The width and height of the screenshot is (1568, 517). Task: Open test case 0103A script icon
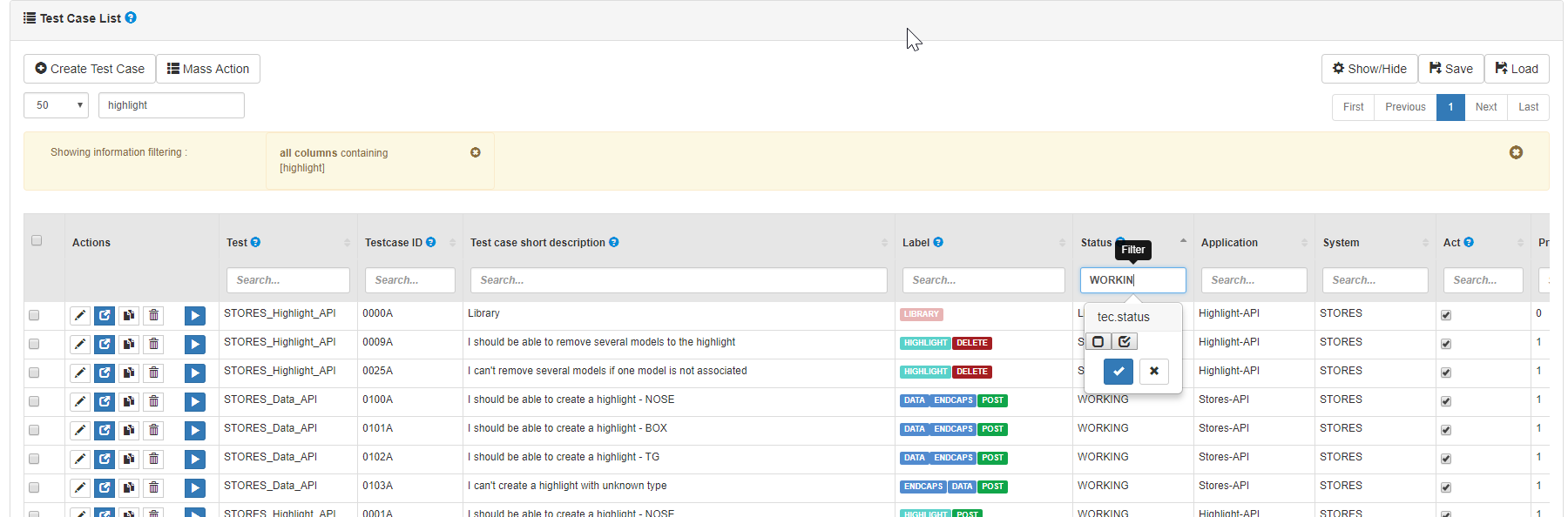pos(105,487)
